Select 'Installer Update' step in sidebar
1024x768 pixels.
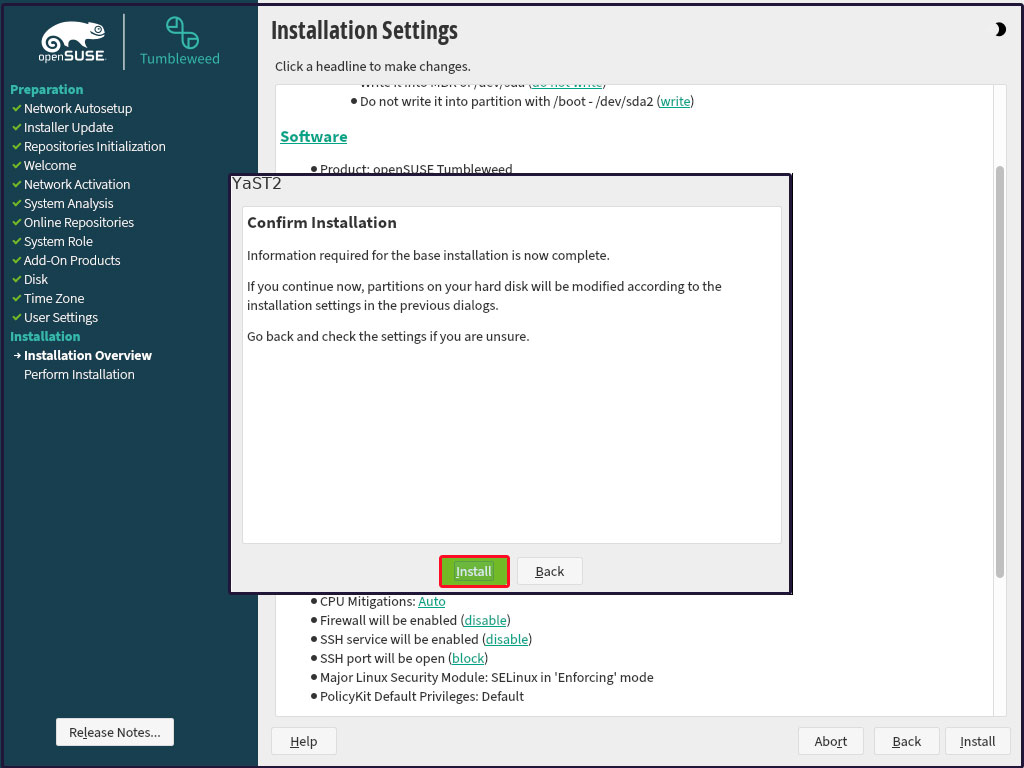click(69, 127)
